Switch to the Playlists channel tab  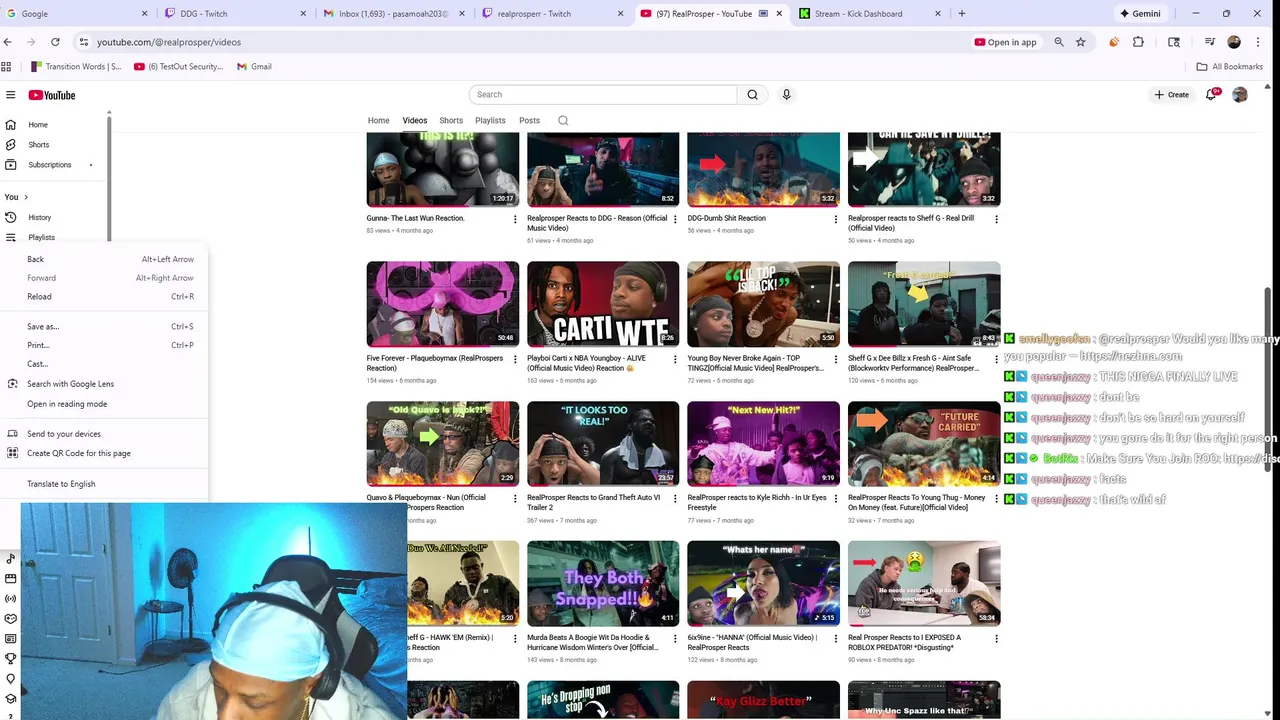(490, 120)
